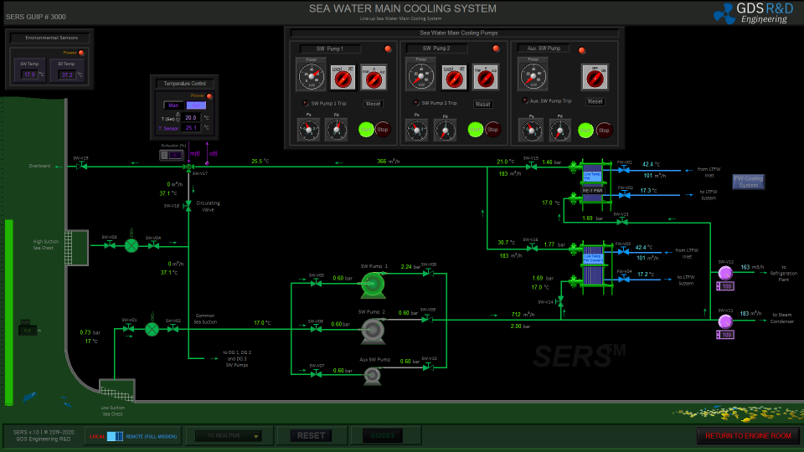Open valve SW-V16 at lower cooler outlet
The image size is (804, 452).
pyautogui.click(x=532, y=248)
